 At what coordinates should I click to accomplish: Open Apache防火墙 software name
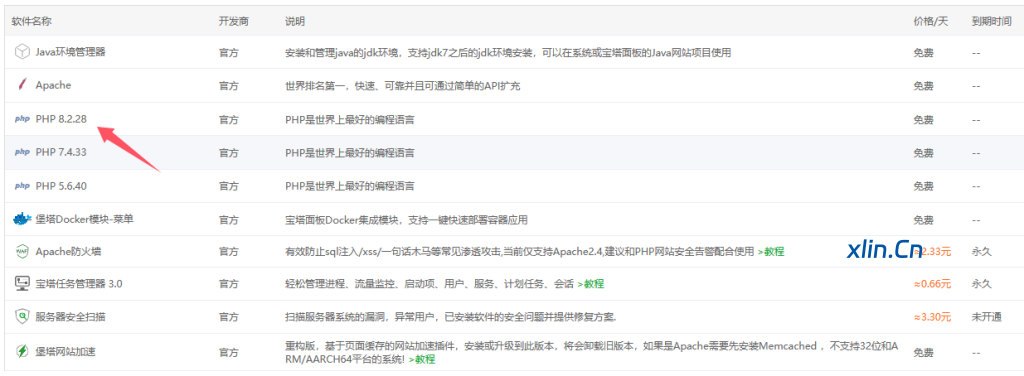[x=68, y=251]
